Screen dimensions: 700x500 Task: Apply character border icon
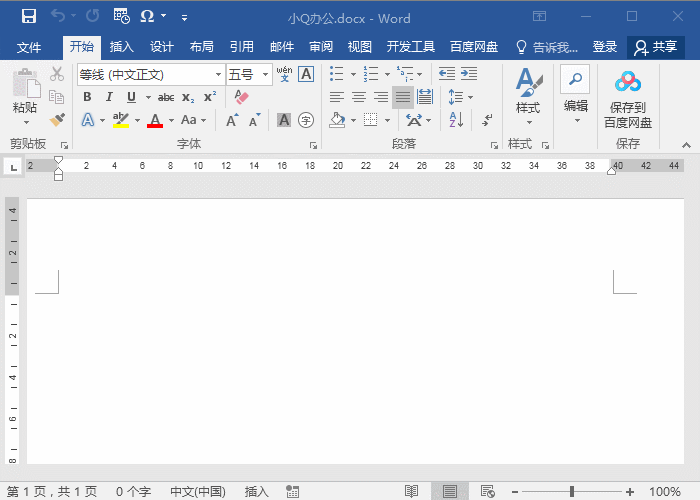(306, 74)
